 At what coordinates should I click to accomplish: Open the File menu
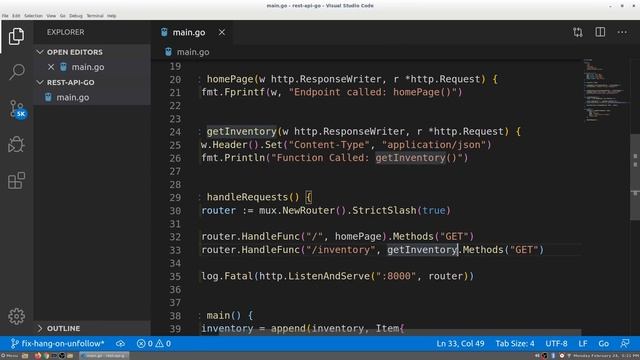5,16
